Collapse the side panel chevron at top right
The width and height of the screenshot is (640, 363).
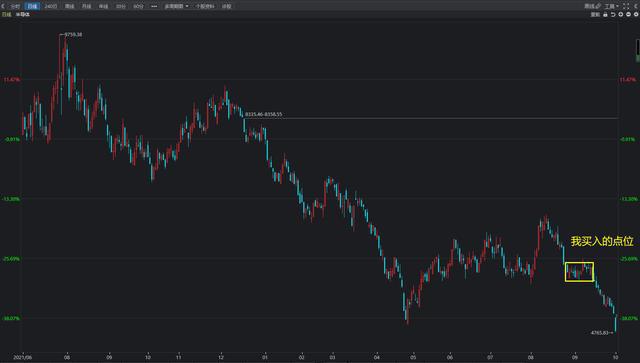point(636,6)
